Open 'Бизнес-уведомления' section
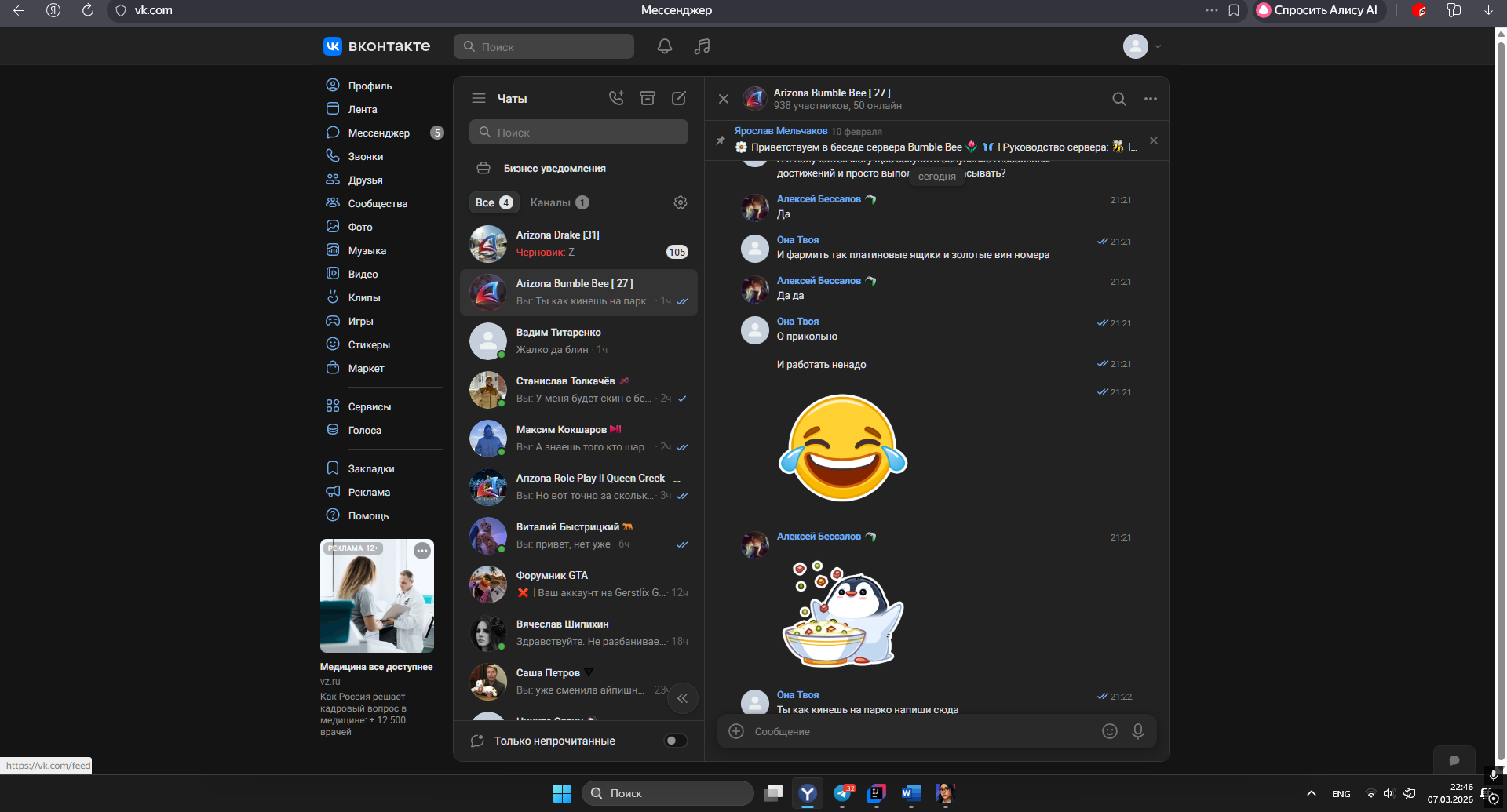This screenshot has height=812, width=1507. tap(554, 169)
